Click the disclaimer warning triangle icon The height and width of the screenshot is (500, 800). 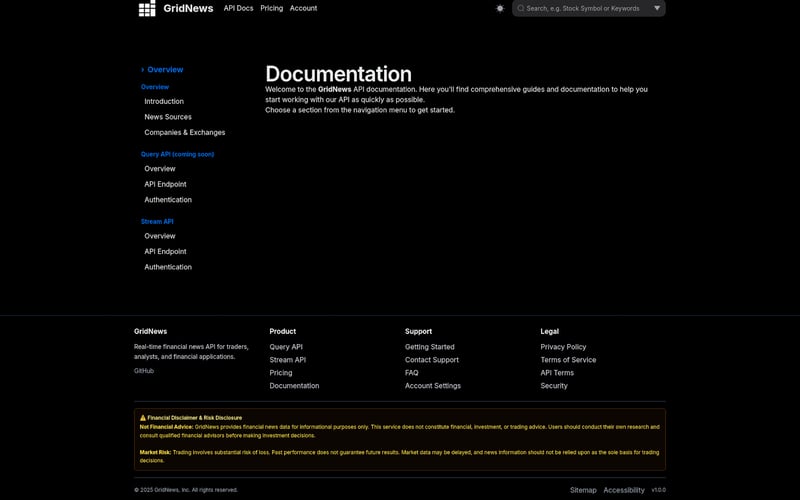[x=143, y=418]
